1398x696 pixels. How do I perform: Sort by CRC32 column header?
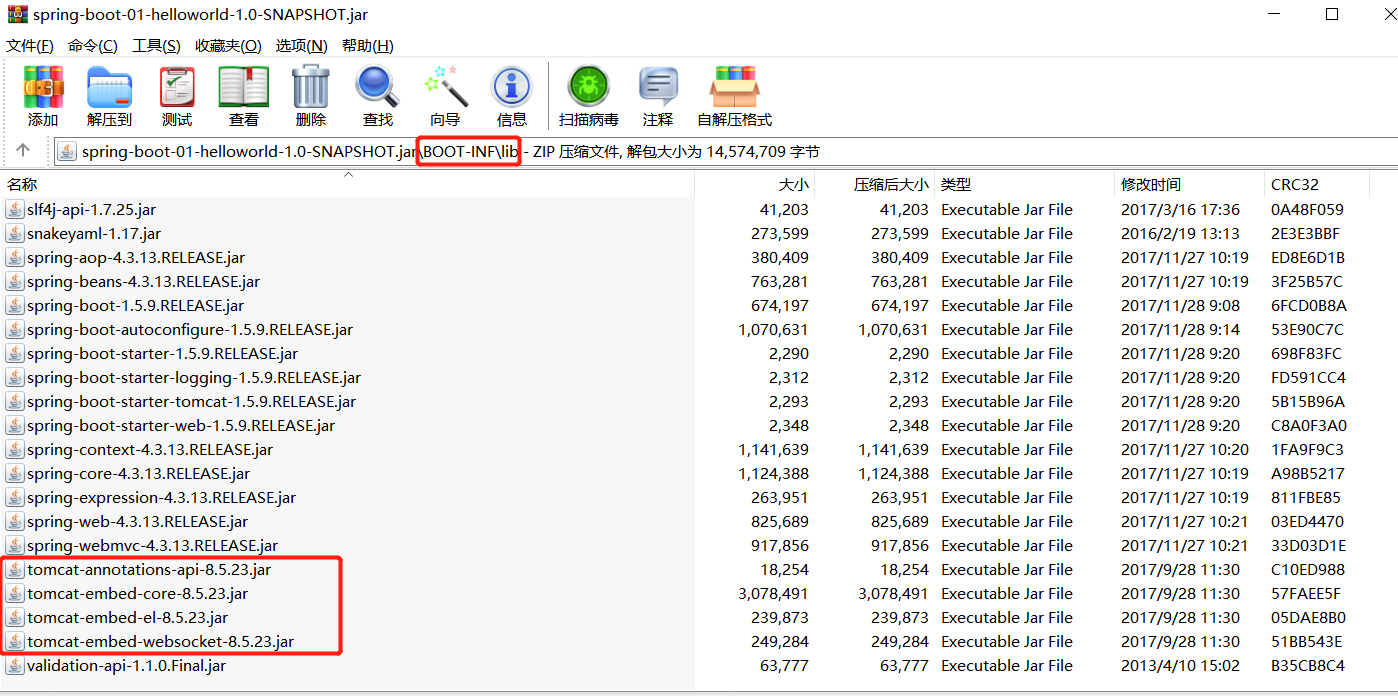[x=1316, y=185]
